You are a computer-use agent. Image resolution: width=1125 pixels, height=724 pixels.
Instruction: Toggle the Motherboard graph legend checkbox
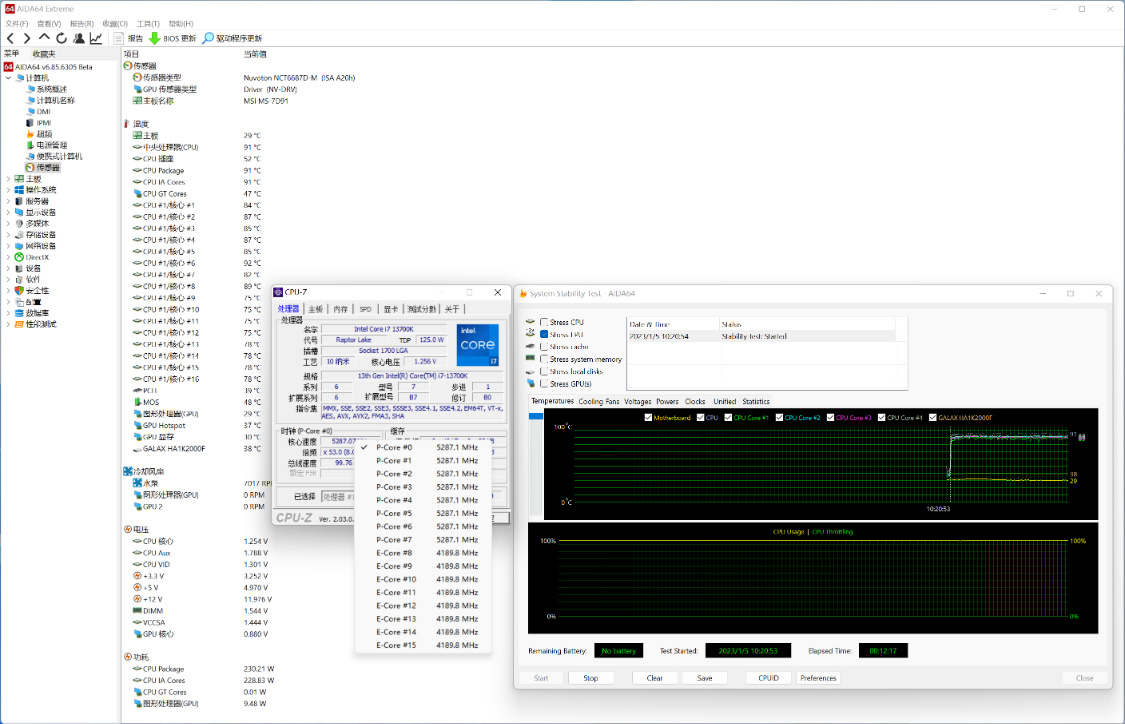648,417
